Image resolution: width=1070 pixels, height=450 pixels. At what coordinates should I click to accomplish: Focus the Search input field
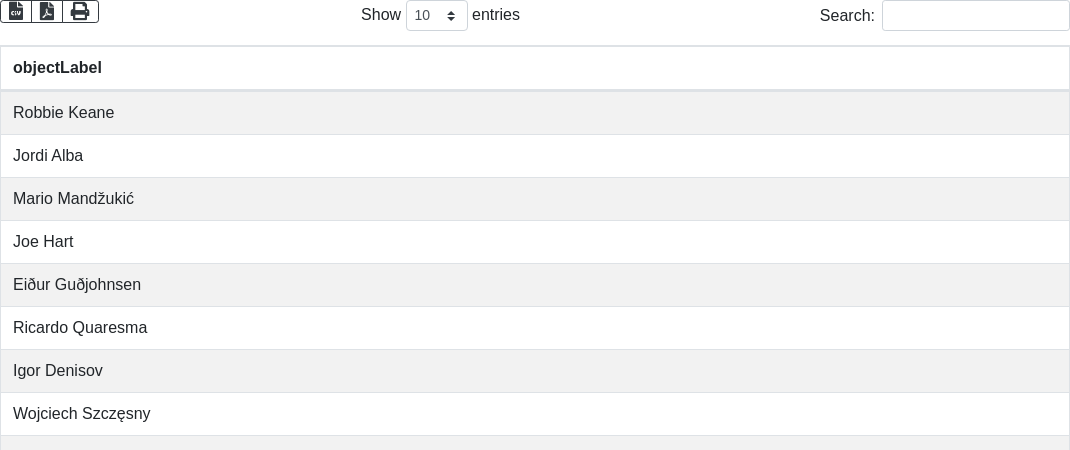(975, 15)
